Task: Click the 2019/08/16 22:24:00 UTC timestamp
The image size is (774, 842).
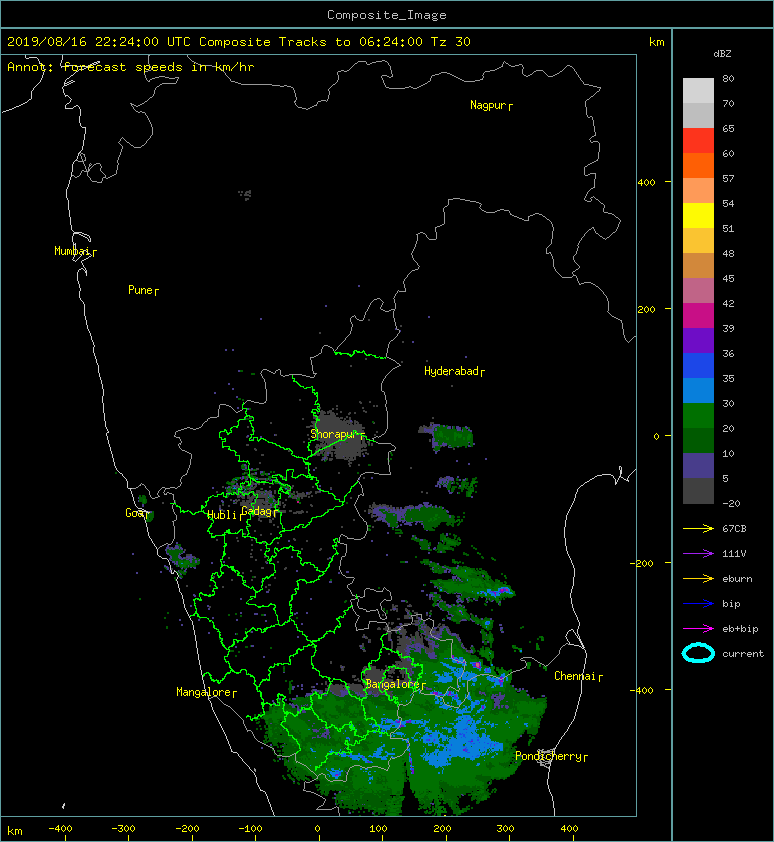Action: 99,42
